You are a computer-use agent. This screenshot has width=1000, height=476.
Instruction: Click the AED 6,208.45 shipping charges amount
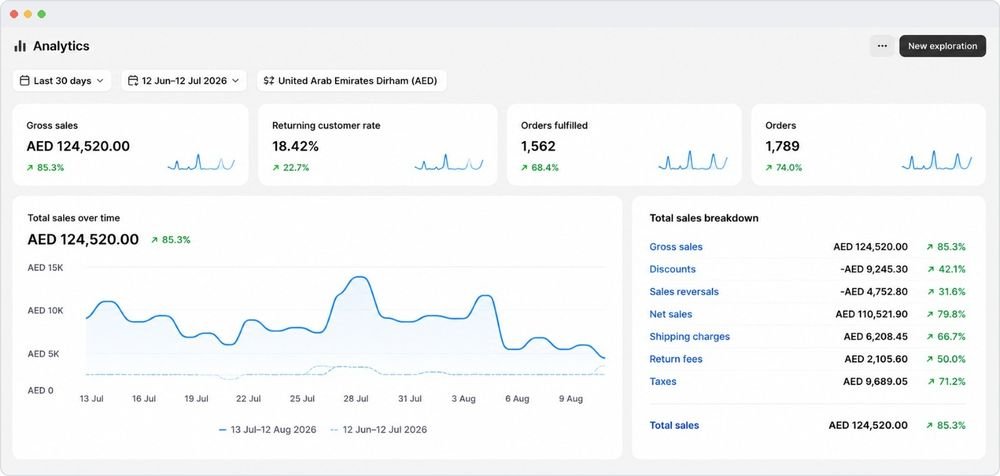click(876, 336)
